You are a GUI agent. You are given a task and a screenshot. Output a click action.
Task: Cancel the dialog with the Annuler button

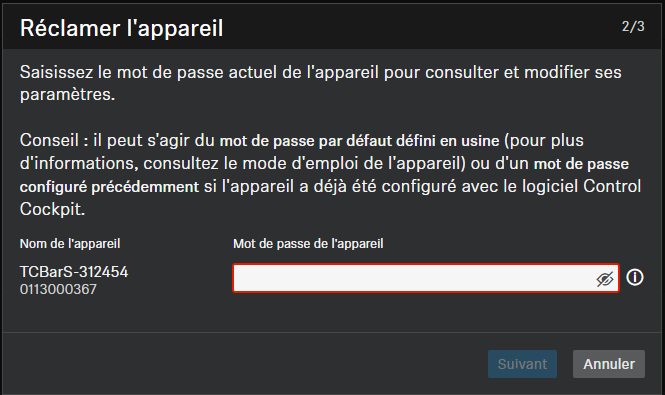click(x=609, y=364)
